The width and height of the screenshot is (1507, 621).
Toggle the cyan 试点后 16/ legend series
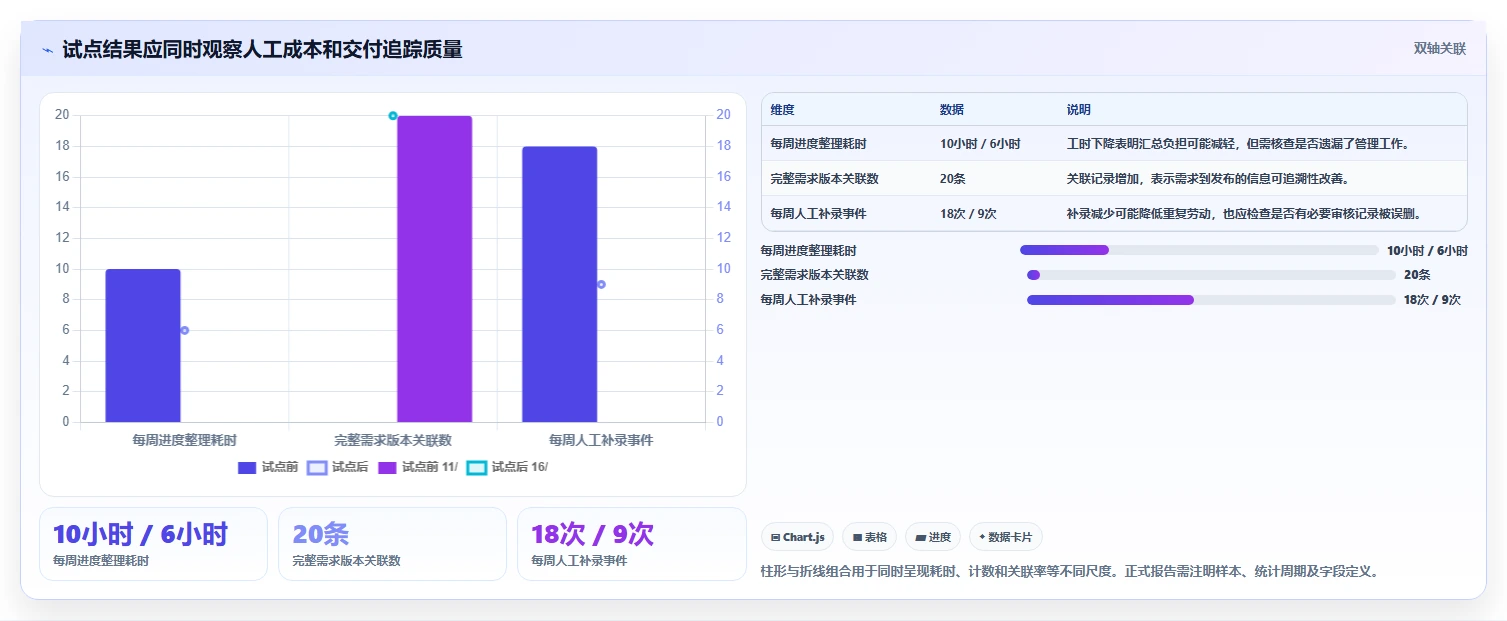(508, 467)
